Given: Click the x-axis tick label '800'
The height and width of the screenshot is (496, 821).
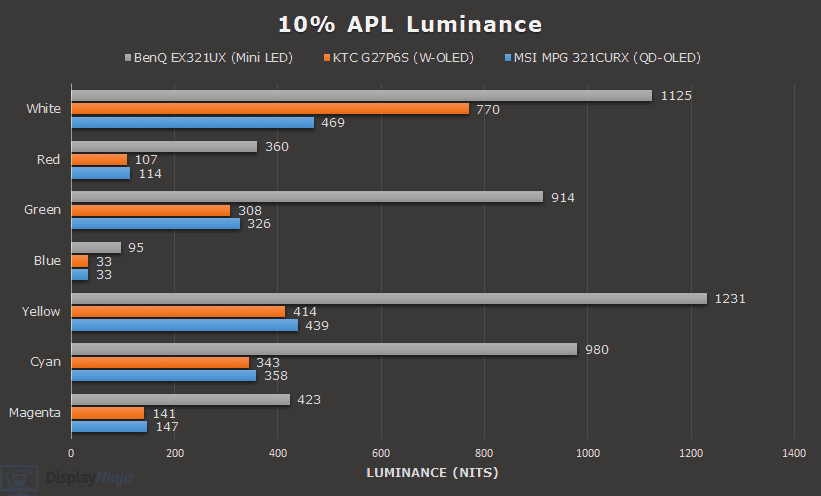Looking at the screenshot, I should (484, 453).
